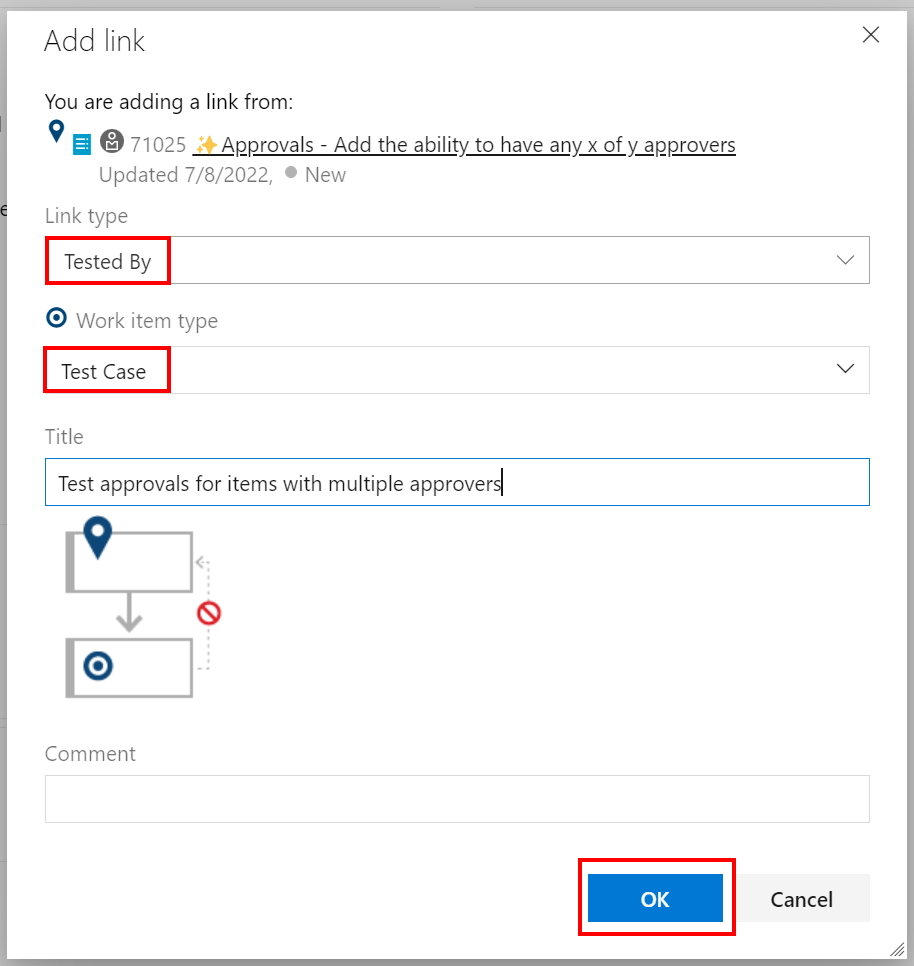The image size is (914, 966).
Task: Click the OK button
Action: (655, 898)
